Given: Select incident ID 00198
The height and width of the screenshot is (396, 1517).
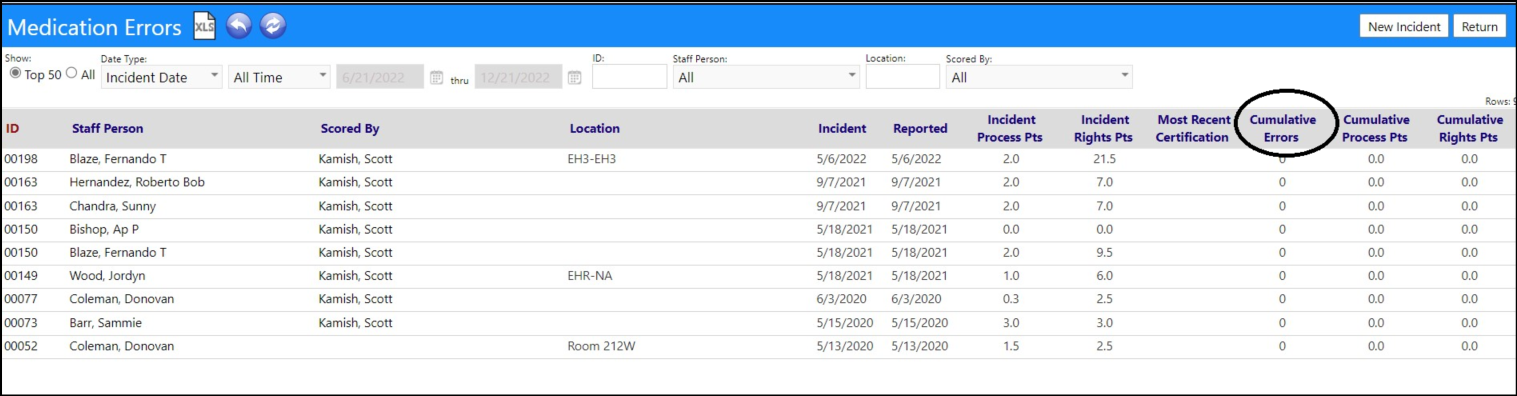Looking at the screenshot, I should coord(20,159).
